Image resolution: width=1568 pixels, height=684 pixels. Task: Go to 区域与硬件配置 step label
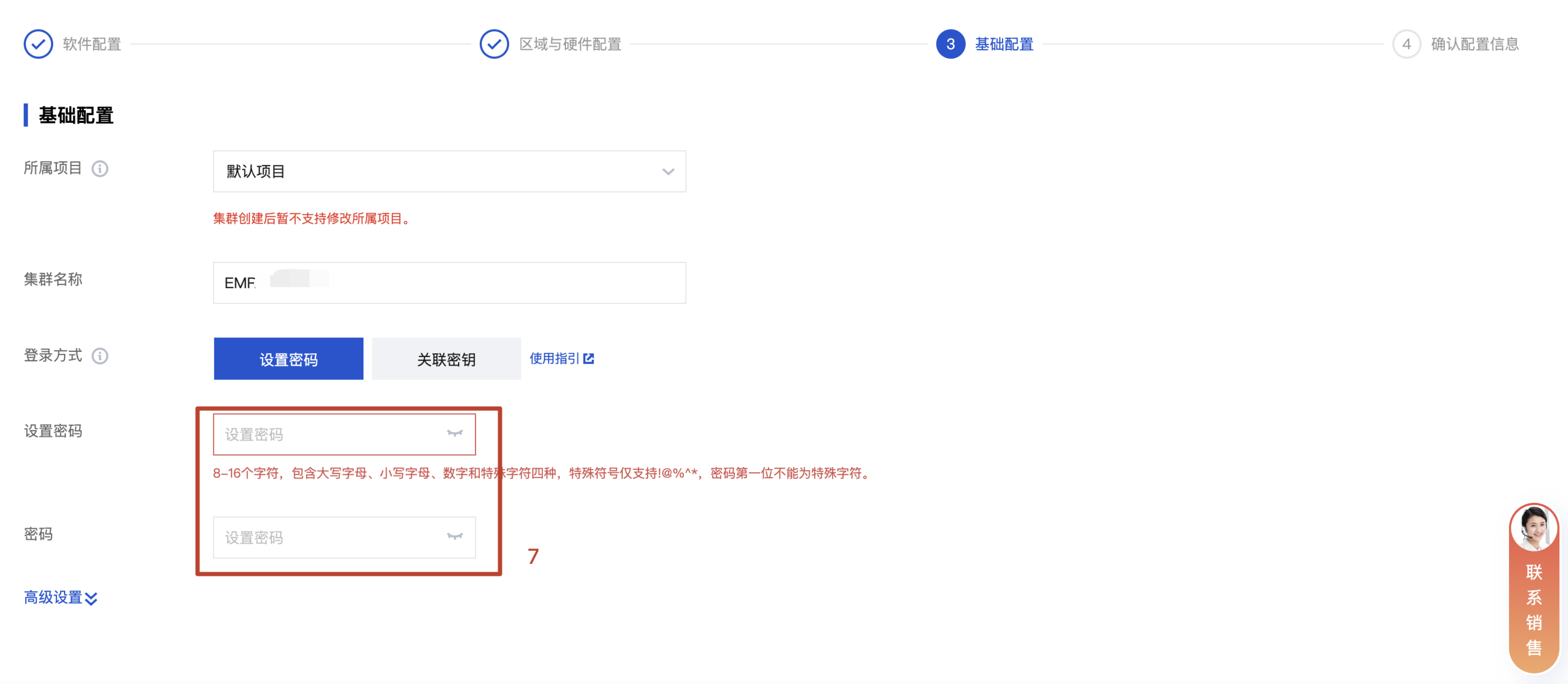[570, 44]
